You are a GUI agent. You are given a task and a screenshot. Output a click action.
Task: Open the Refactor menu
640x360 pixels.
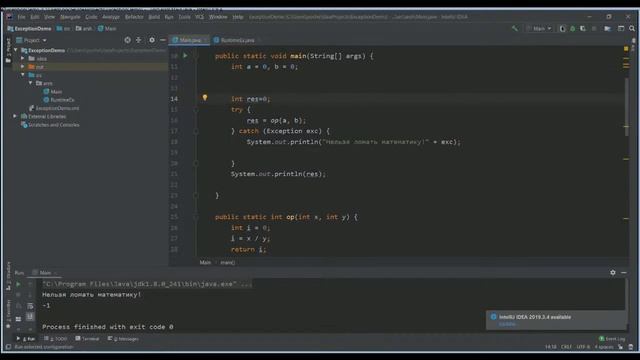tap(134, 17)
